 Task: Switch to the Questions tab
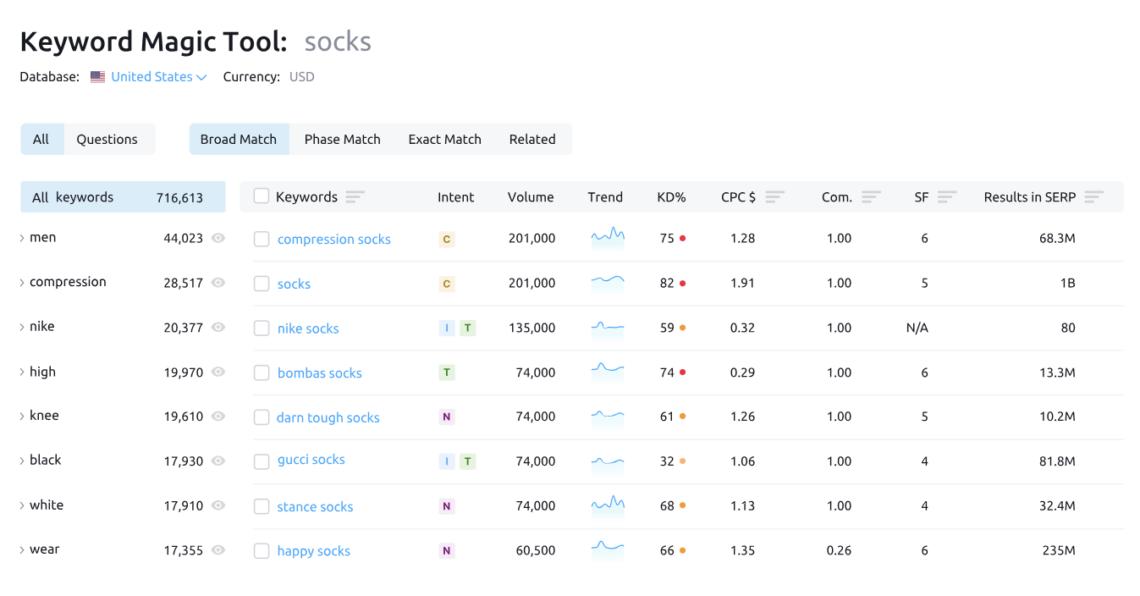(x=107, y=139)
